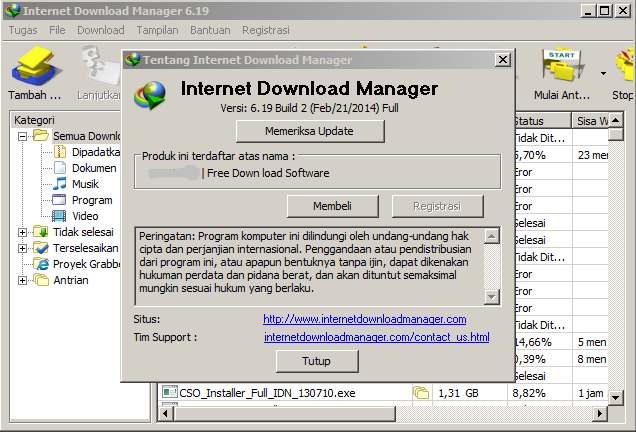Image resolution: width=636 pixels, height=432 pixels.
Task: Click IDM icon in main title bar
Action: pos(13,11)
